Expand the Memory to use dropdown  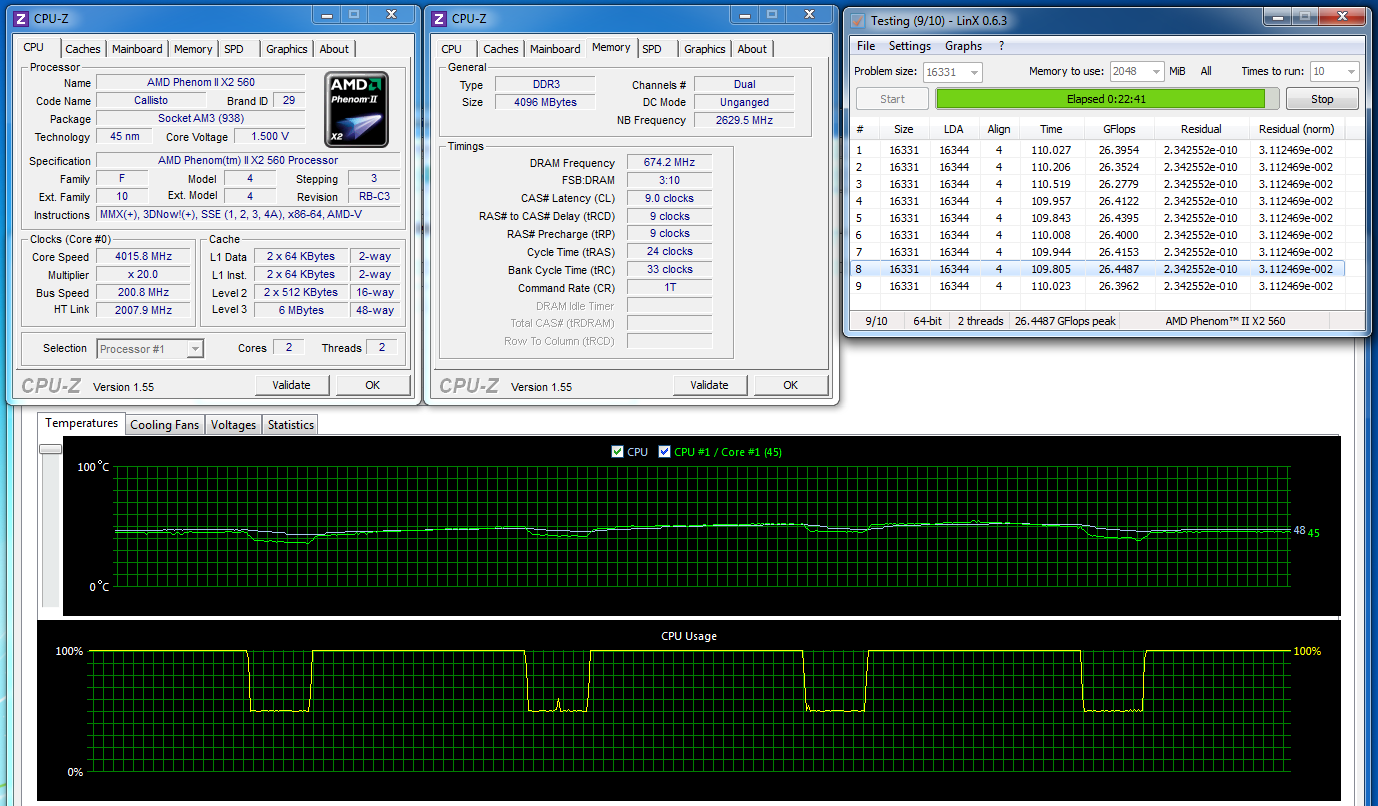(x=1155, y=72)
